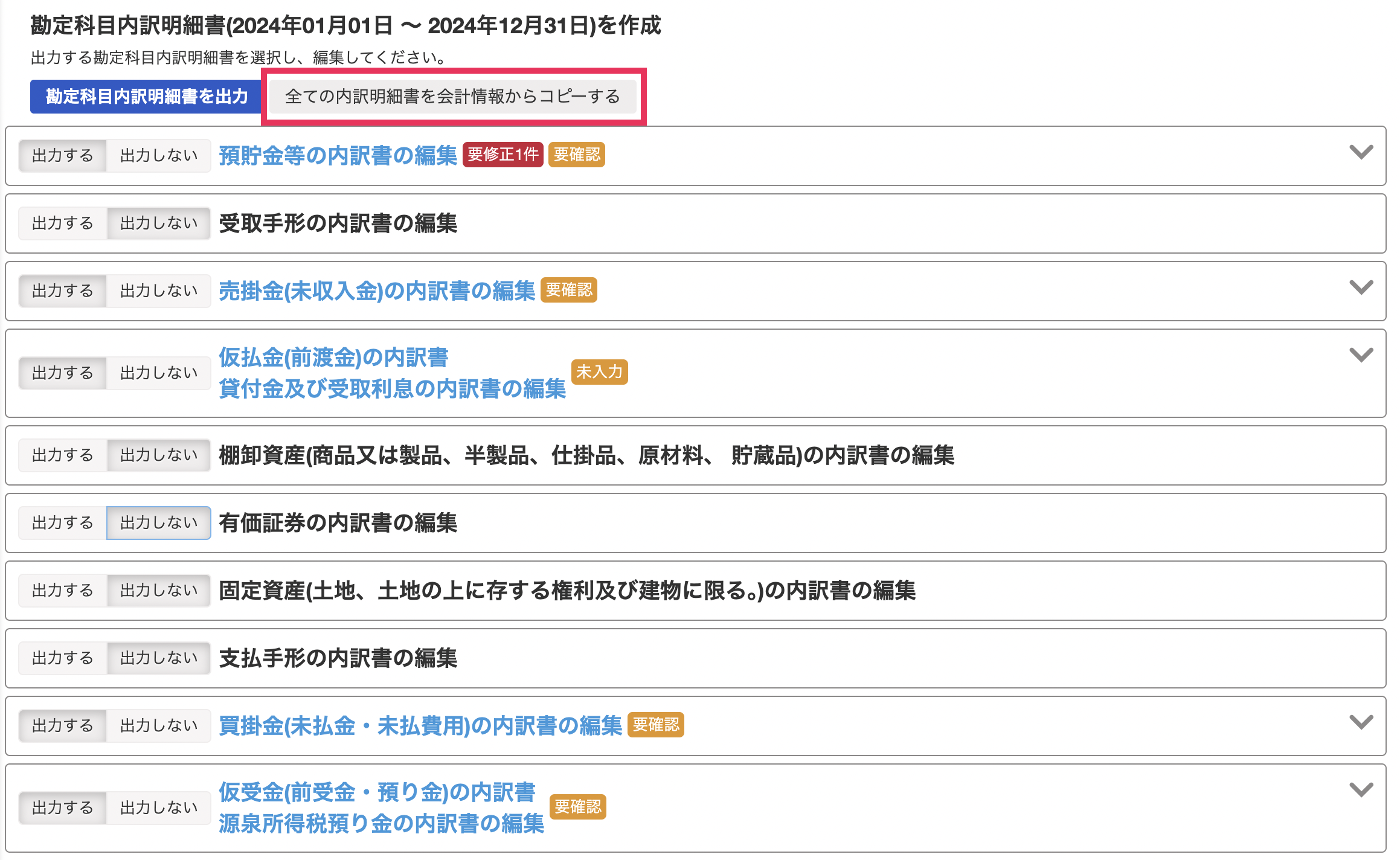The width and height of the screenshot is (1400, 860).
Task: Click 全ての内訳明細書を会計情報からコピーする button
Action: tap(453, 97)
